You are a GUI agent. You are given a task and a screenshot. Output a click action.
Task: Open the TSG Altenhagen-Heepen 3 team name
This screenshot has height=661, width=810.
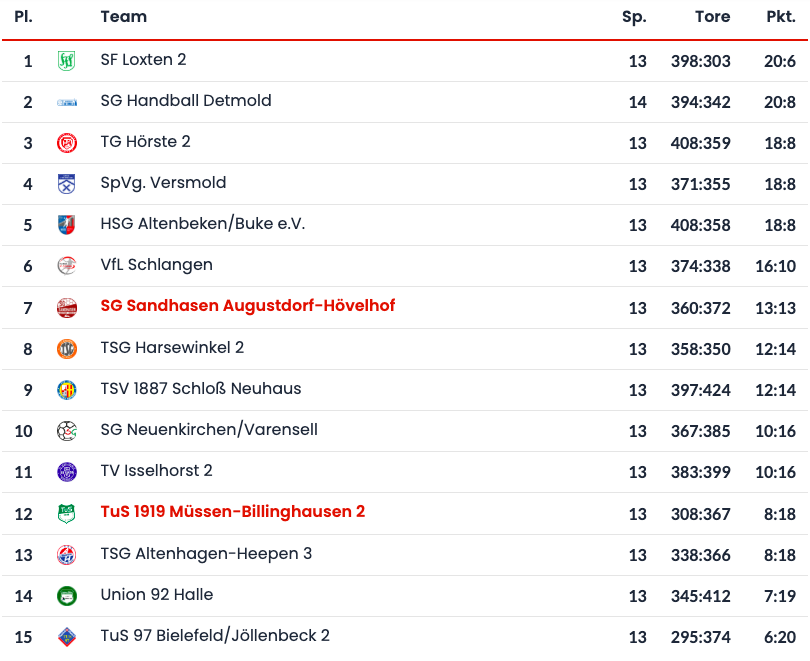(x=206, y=554)
